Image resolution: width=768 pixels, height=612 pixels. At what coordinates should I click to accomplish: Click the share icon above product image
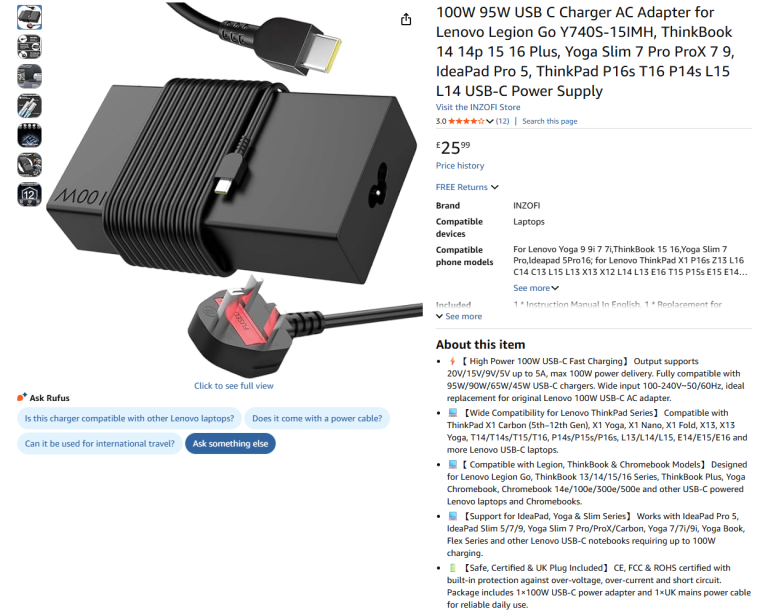point(406,20)
